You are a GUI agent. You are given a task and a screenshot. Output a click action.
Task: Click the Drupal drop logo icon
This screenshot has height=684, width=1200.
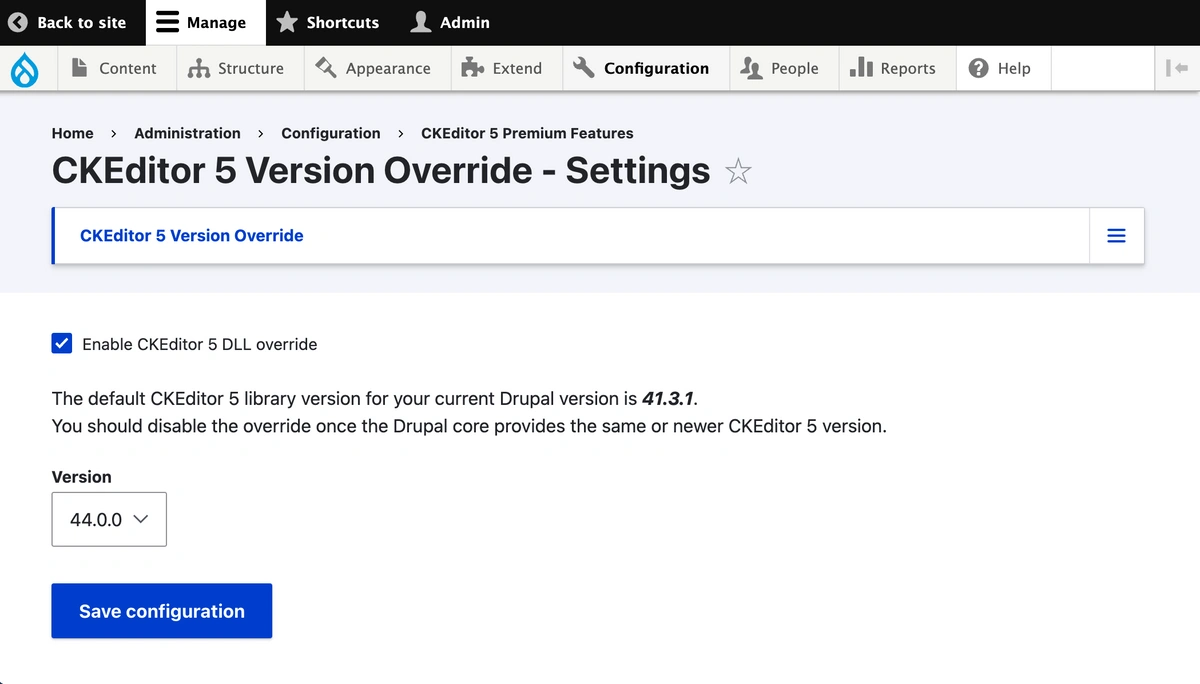24,69
